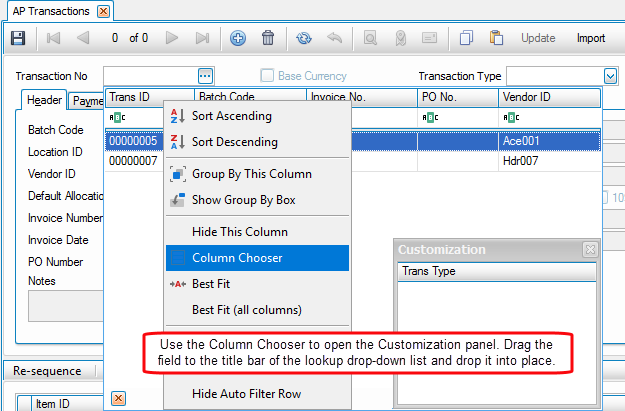
Task: Open the Transaction No lookup ellipsis button
Action: (204, 76)
